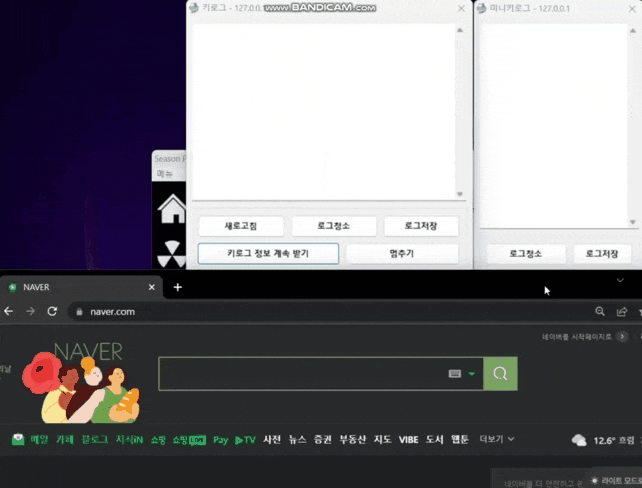642x488 pixels.
Task: Click the green search button
Action: [500, 373]
